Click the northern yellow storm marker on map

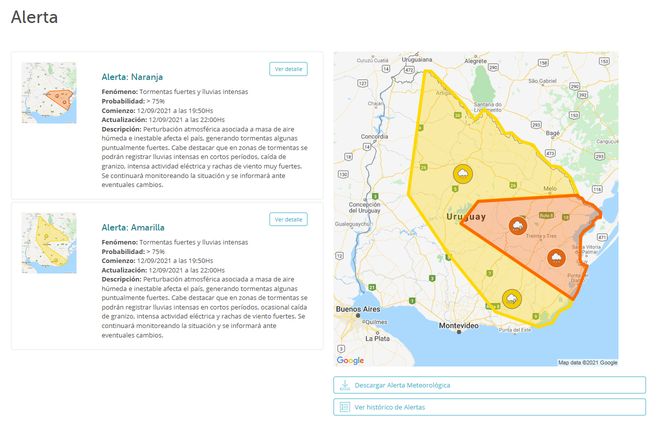[x=464, y=175]
